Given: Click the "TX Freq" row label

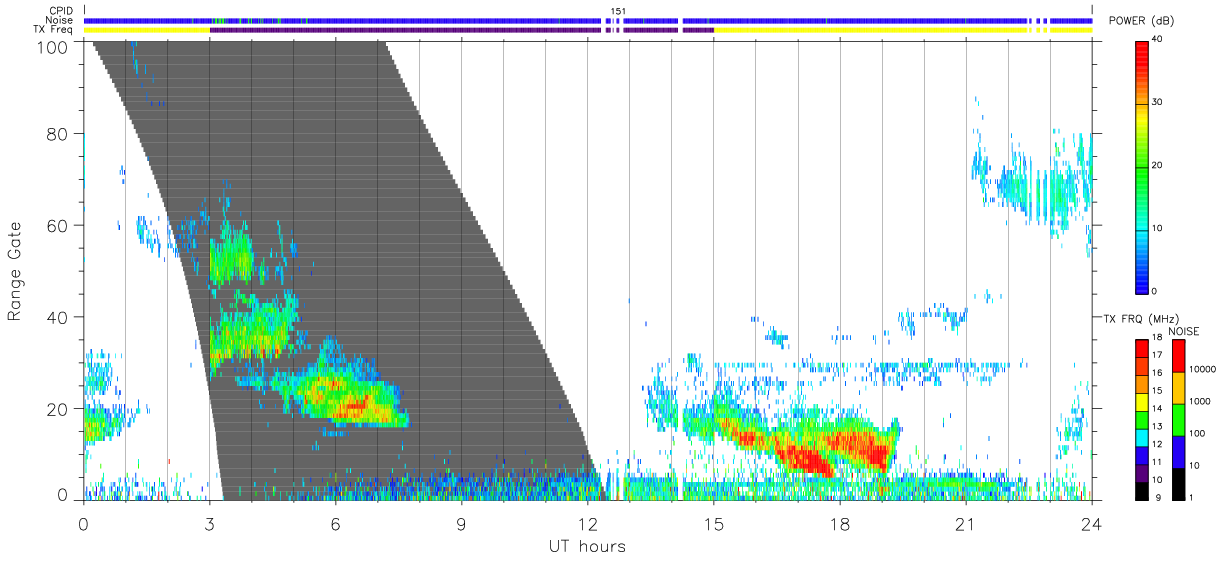Looking at the screenshot, I should pyautogui.click(x=54, y=29).
